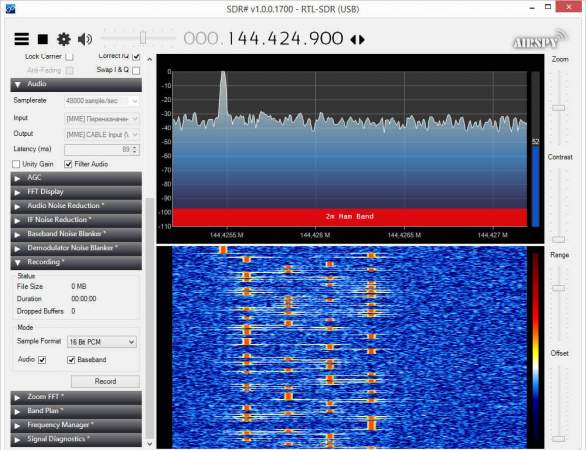Expand the Frequency Manager panel
The height and width of the screenshot is (450, 586).
pyautogui.click(x=76, y=425)
